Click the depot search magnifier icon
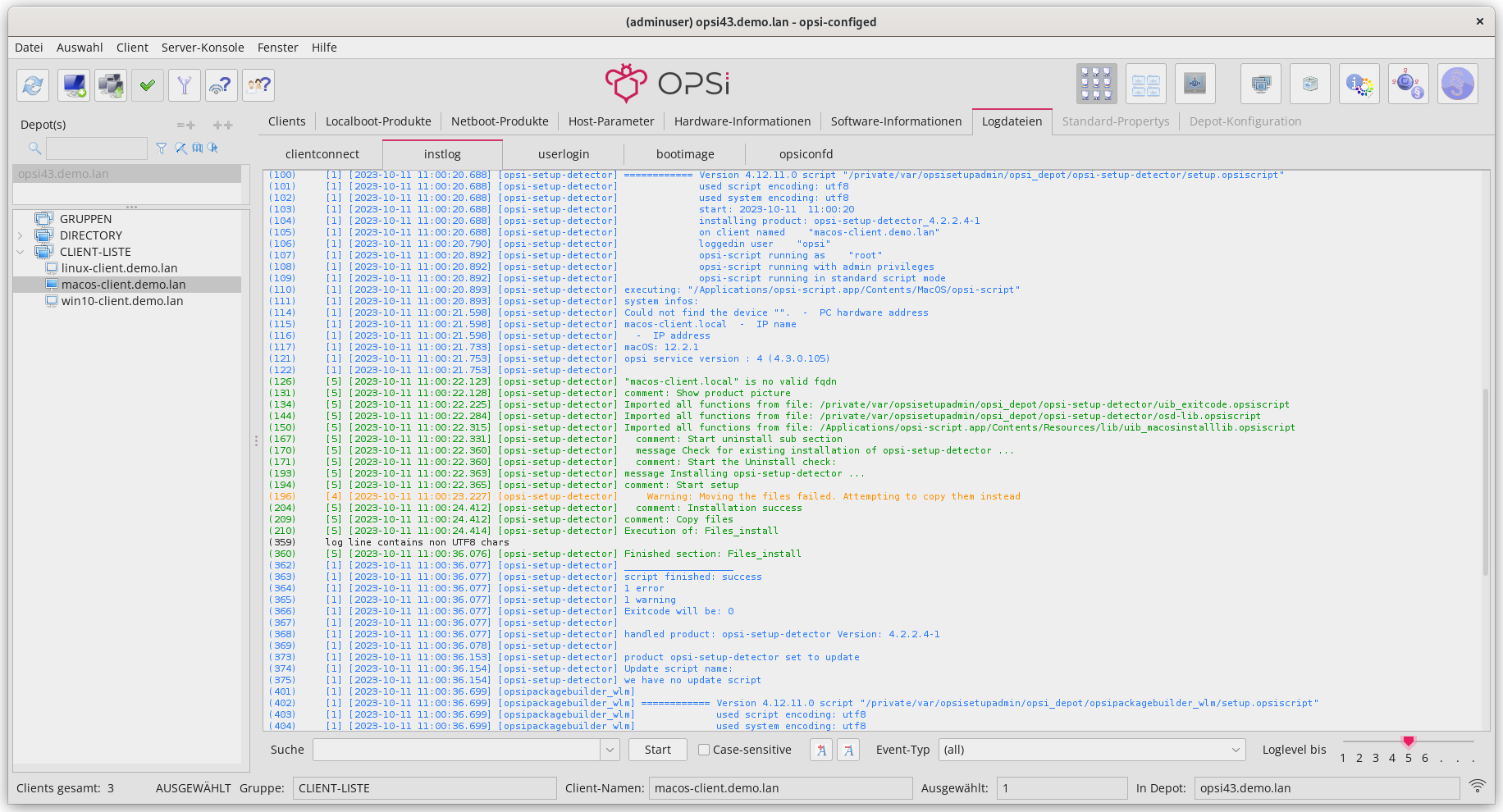1503x812 pixels. click(x=34, y=148)
